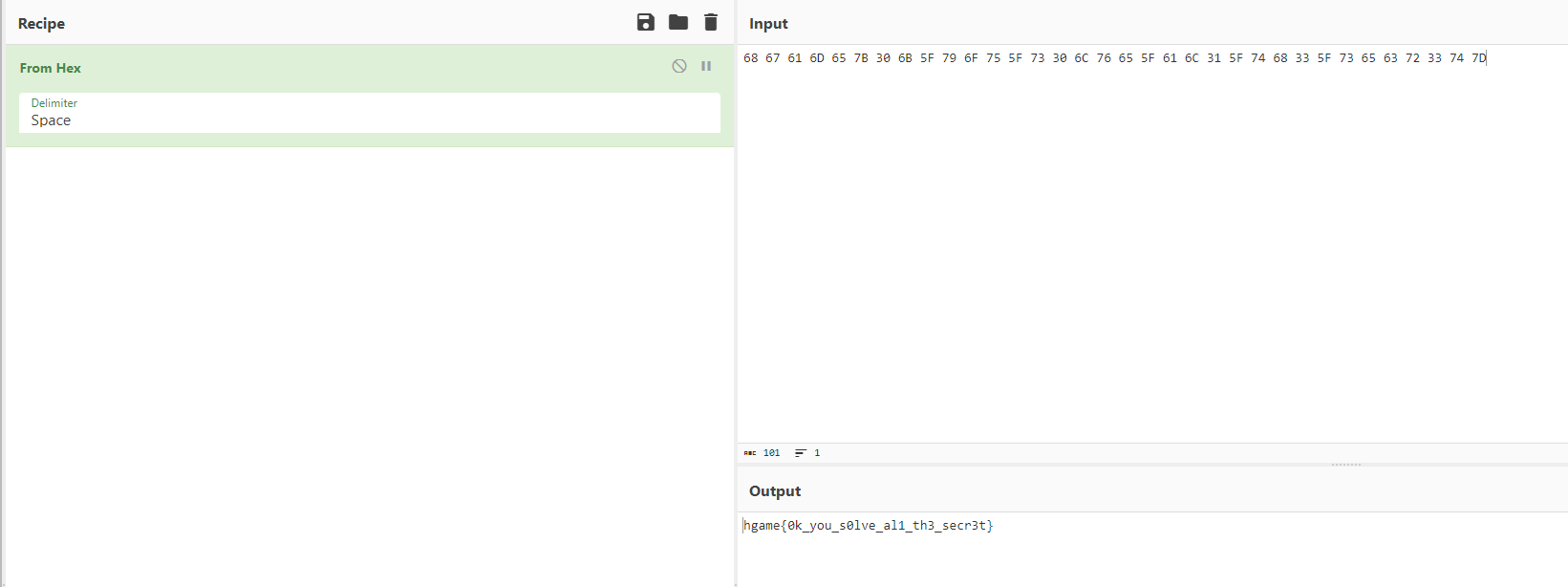The height and width of the screenshot is (587, 1568).
Task: Clear the recipe with the trash icon
Action: (x=711, y=22)
